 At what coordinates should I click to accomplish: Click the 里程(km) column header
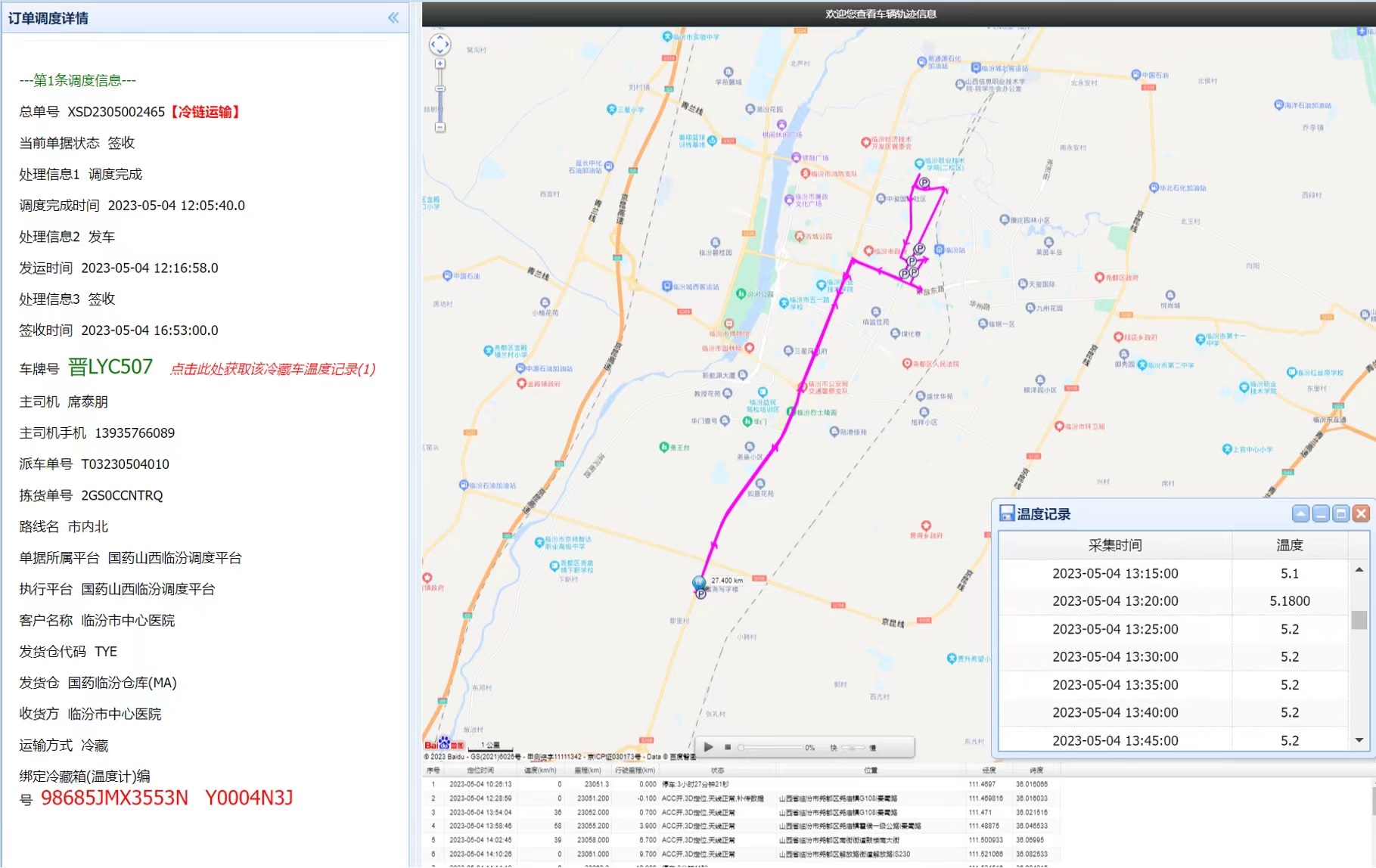point(587,770)
